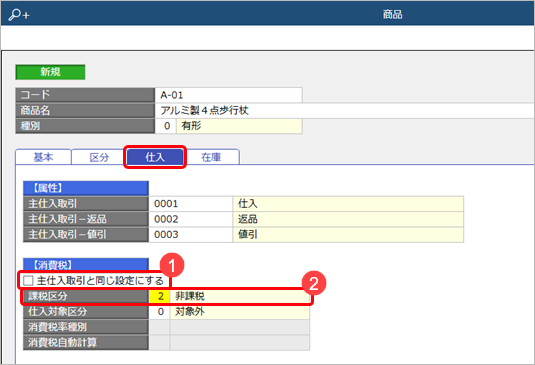Click the 【消費税】 section header
Screen dimensions: 535x365
(x=86, y=264)
